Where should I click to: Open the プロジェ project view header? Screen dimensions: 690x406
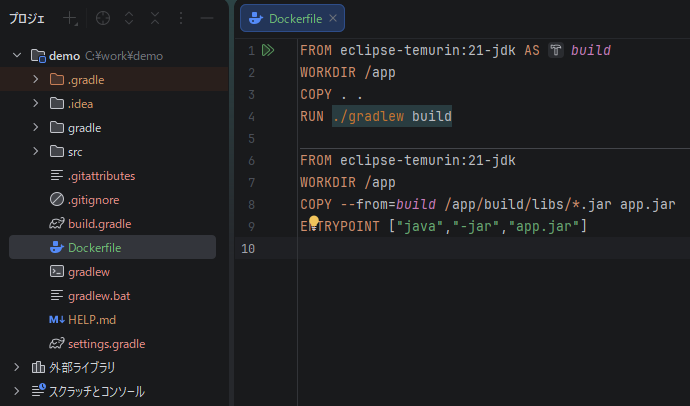click(x=28, y=18)
